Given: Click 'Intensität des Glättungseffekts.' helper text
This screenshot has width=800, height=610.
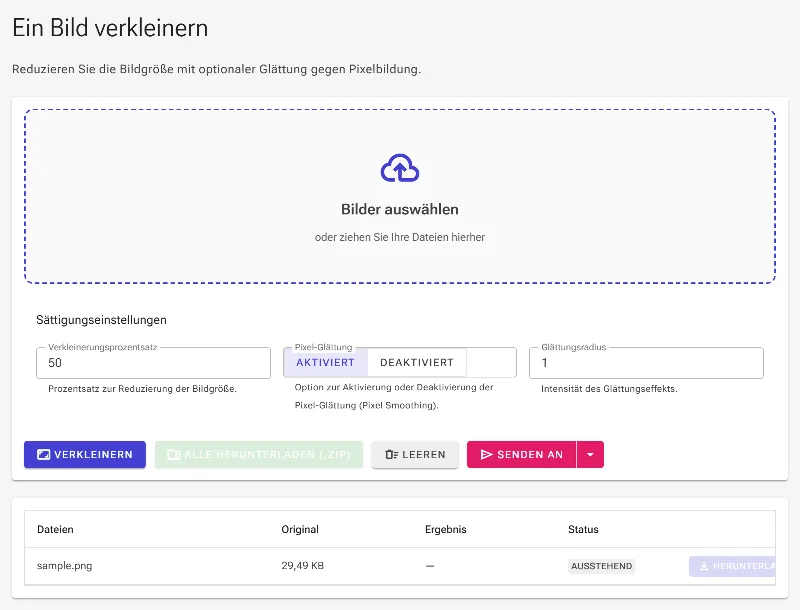Looking at the screenshot, I should (609, 389).
